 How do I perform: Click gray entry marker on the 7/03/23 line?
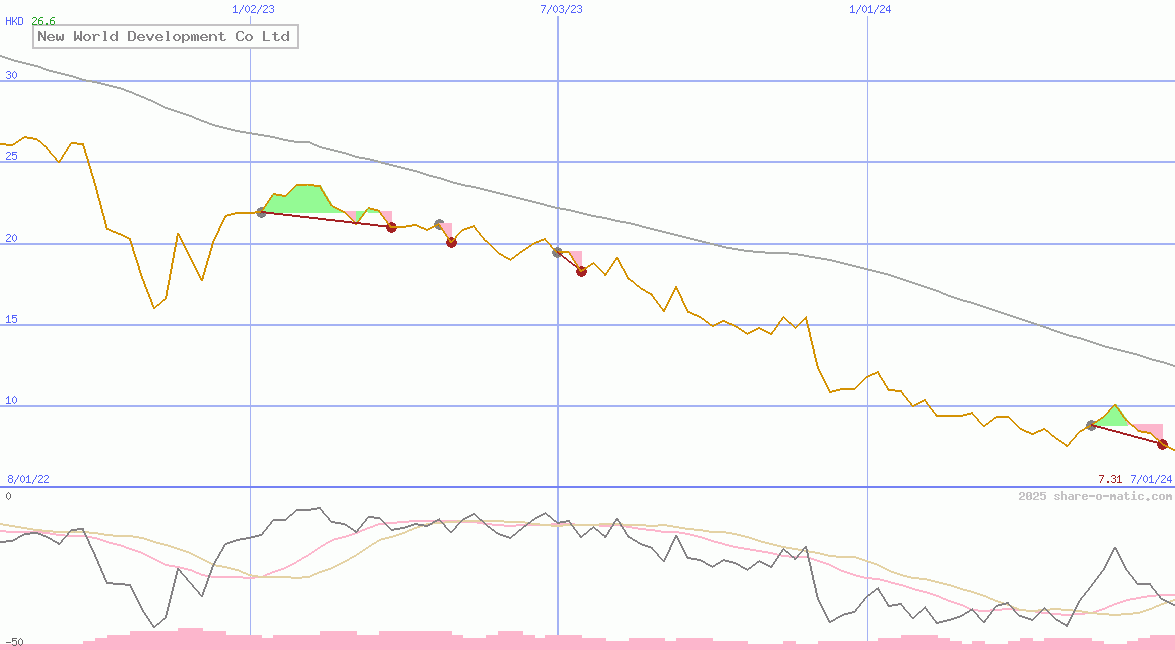pos(558,253)
